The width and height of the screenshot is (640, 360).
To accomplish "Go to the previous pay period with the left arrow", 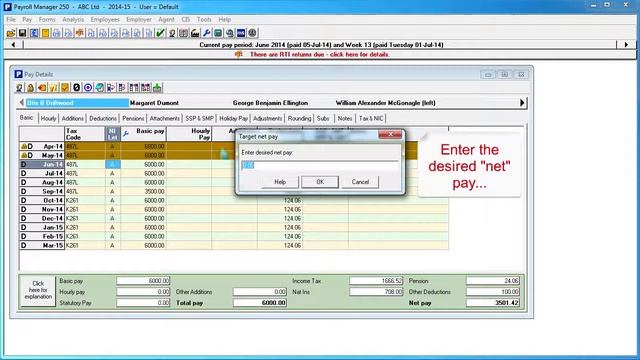I will [13, 44].
